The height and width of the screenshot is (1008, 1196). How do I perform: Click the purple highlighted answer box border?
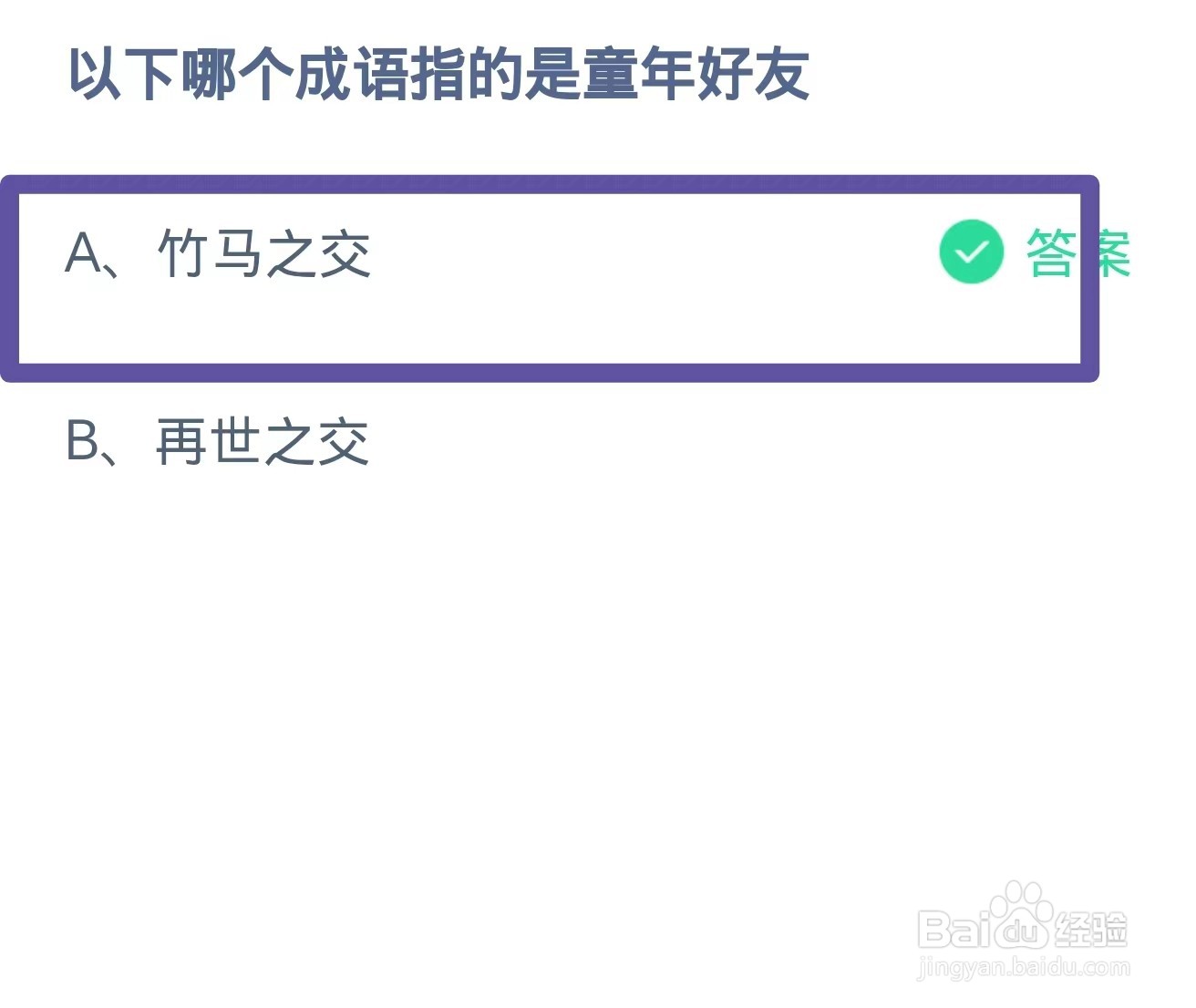[x=550, y=185]
